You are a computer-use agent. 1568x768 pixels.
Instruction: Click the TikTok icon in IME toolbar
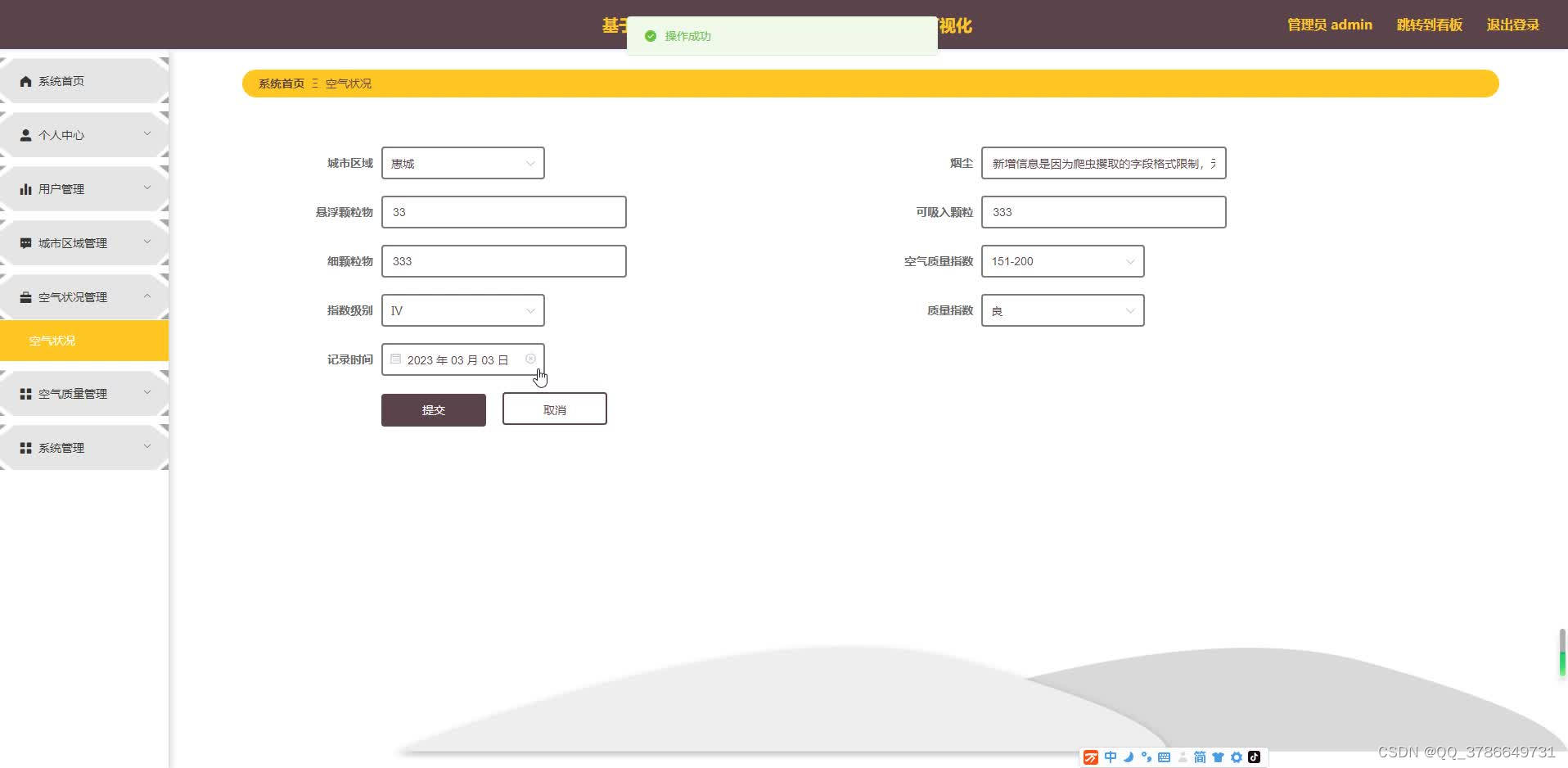[x=1254, y=757]
